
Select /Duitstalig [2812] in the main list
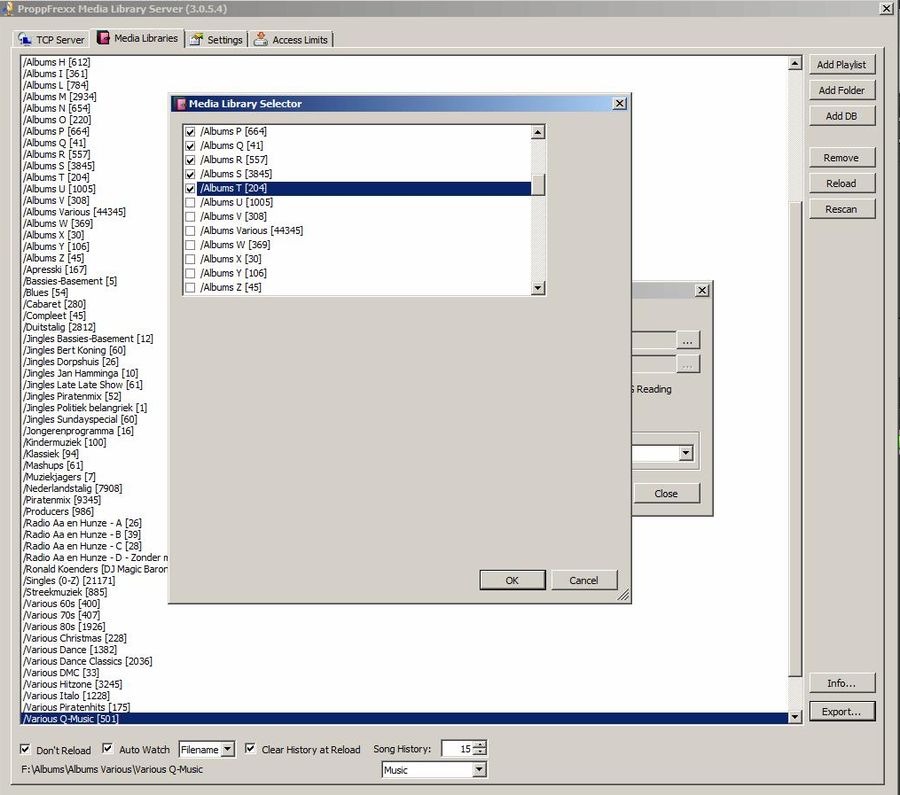click(59, 327)
